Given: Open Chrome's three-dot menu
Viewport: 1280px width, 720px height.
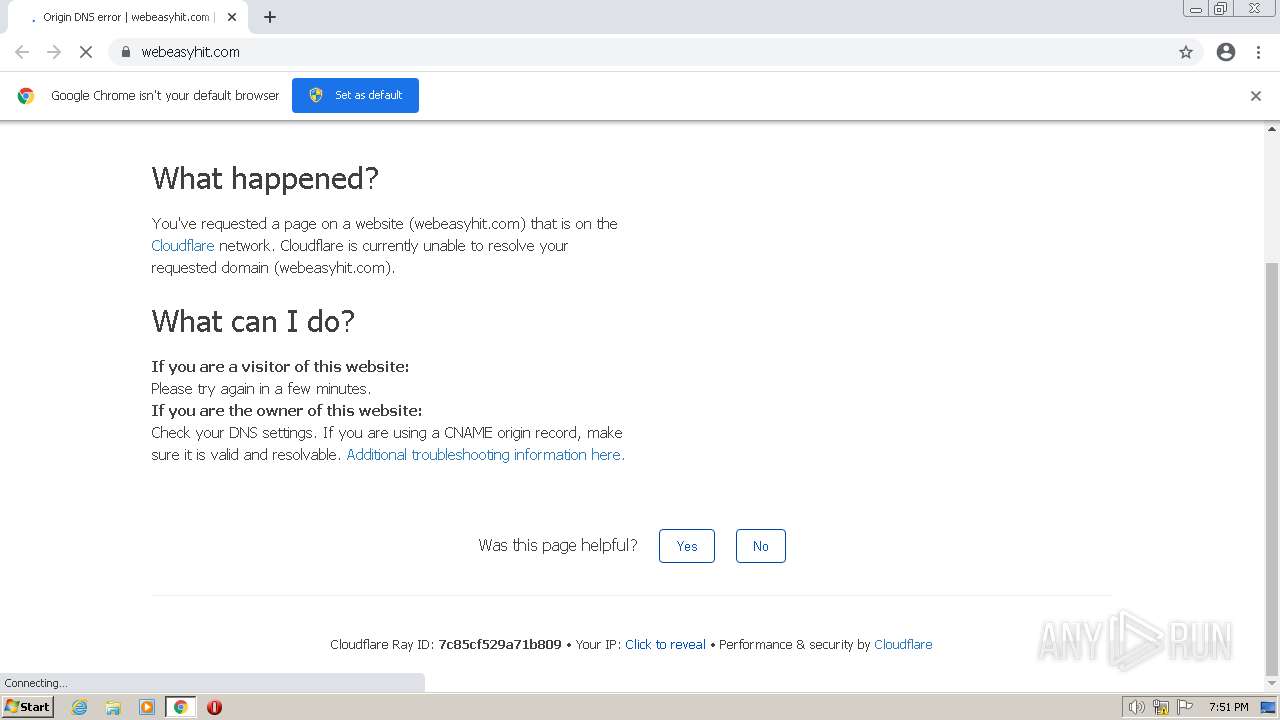Looking at the screenshot, I should pyautogui.click(x=1258, y=52).
